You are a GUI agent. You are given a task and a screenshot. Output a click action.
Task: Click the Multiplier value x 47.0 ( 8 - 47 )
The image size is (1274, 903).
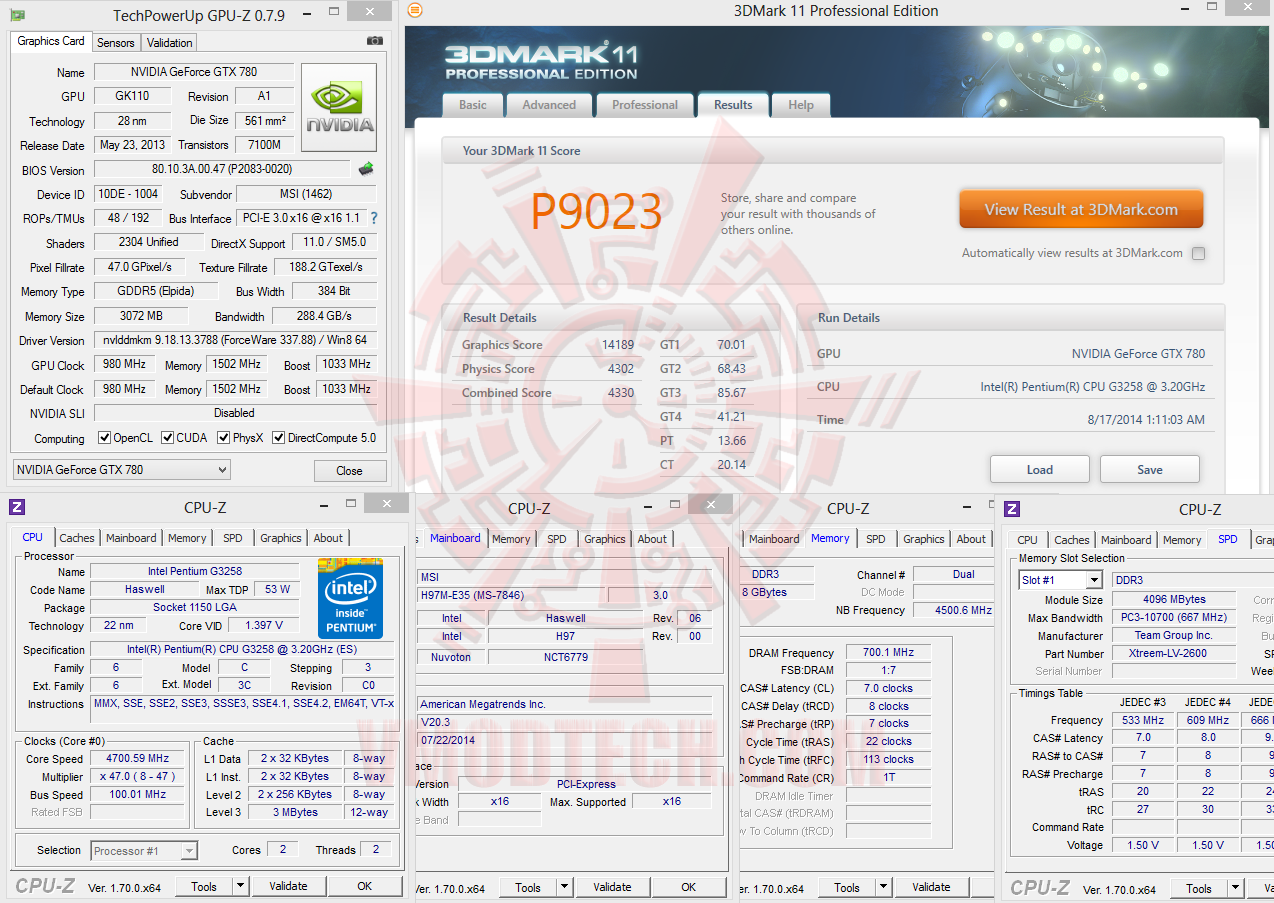136,776
